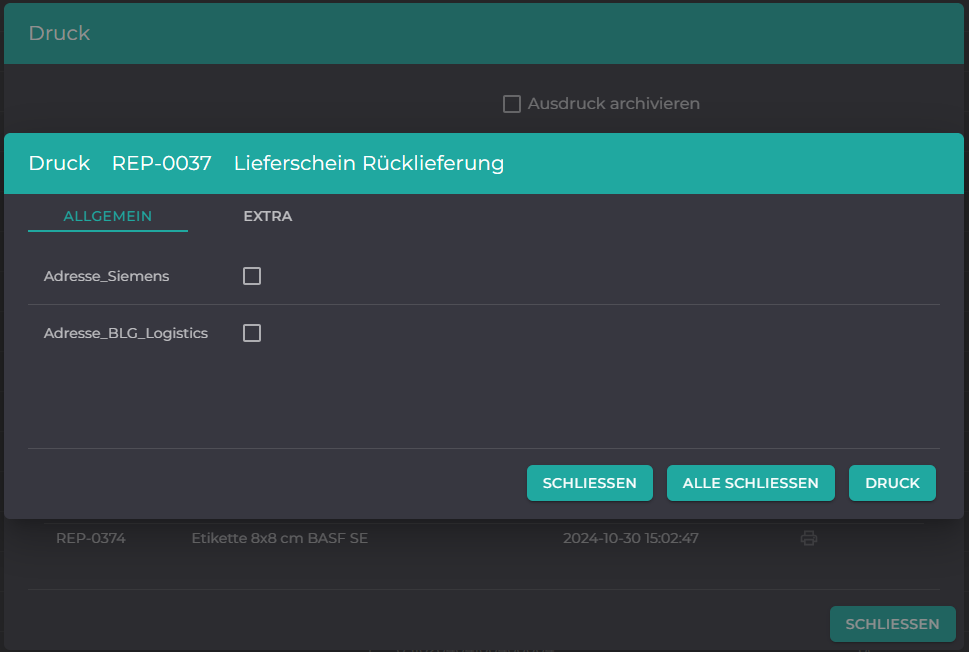
Task: Switch to the EXTRA tab
Action: pyautogui.click(x=268, y=216)
